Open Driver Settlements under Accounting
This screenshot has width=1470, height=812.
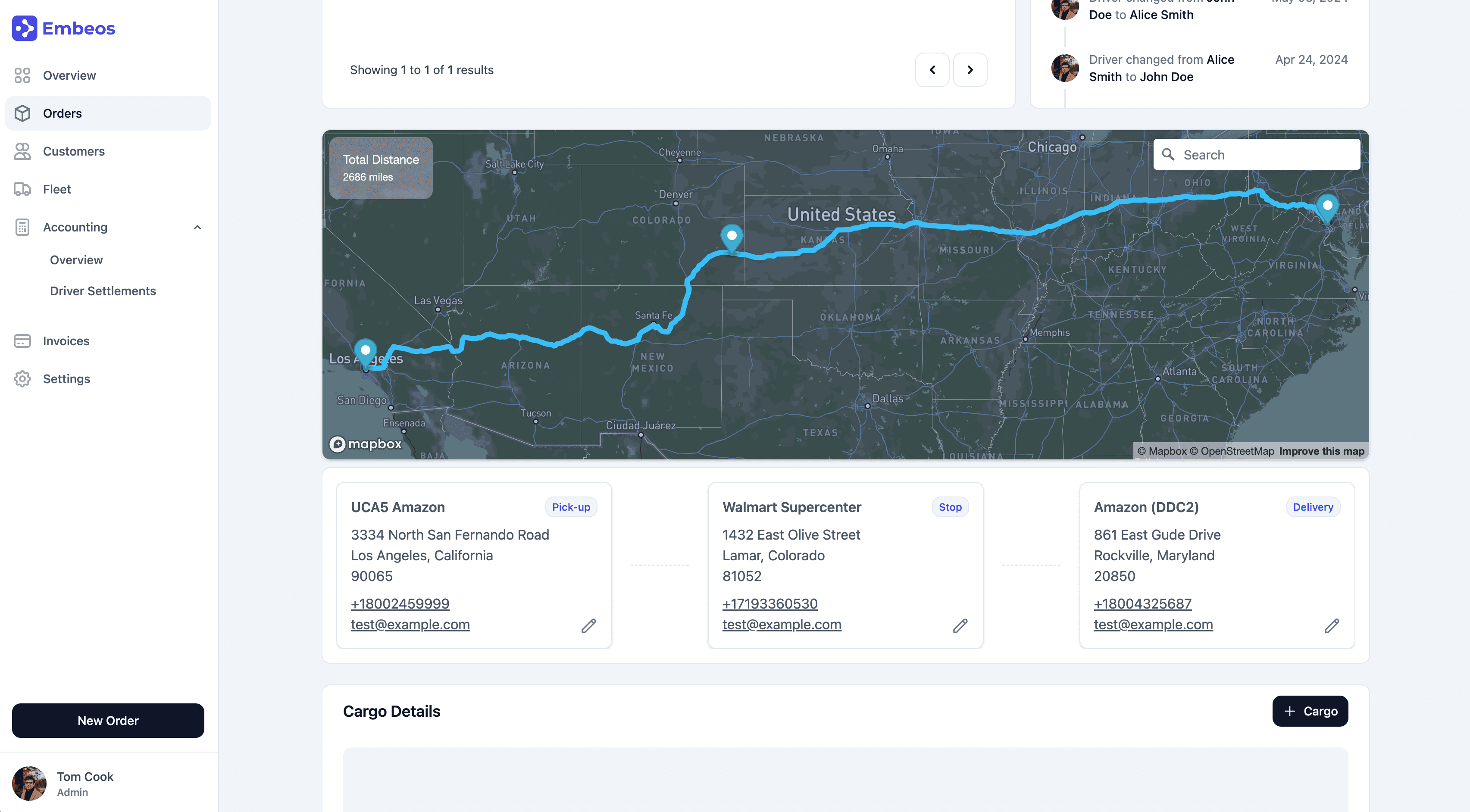coord(103,291)
